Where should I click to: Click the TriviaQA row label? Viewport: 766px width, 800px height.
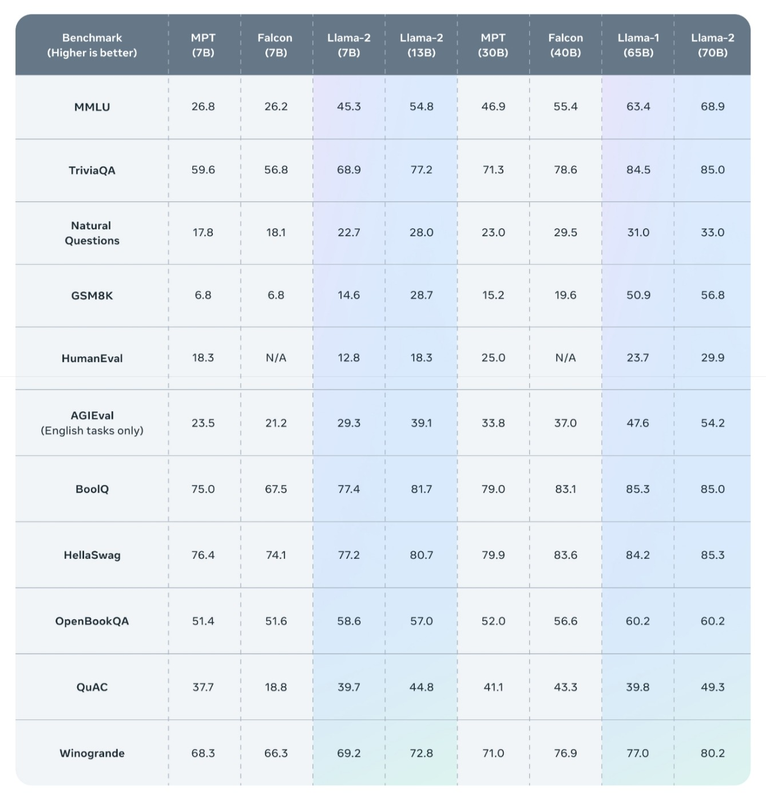(x=91, y=170)
